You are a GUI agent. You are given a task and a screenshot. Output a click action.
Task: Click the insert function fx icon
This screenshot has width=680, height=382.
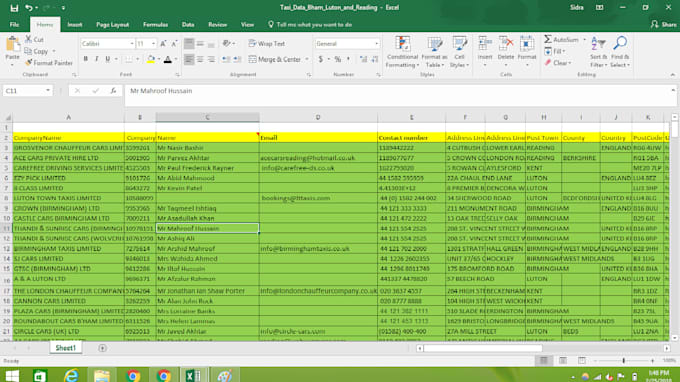coord(113,91)
